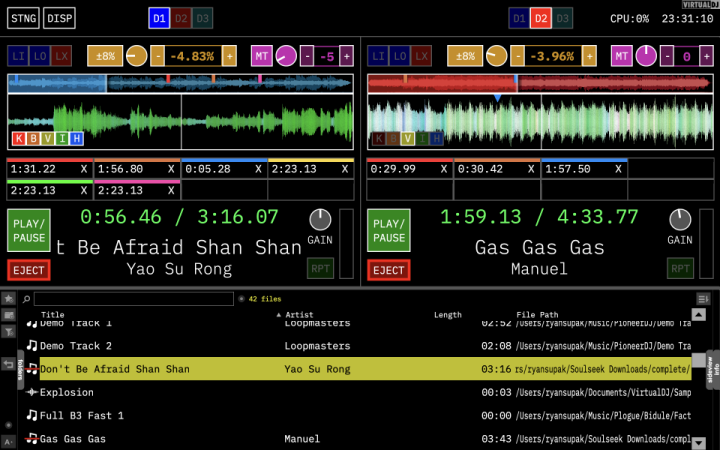Click the purple key knob on right deck
The height and width of the screenshot is (450, 720).
click(x=646, y=56)
